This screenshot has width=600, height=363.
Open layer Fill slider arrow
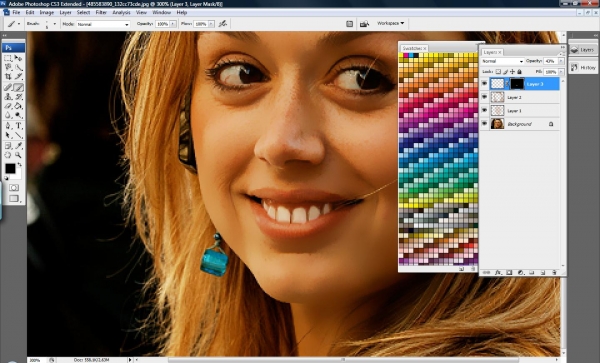pyautogui.click(x=561, y=72)
